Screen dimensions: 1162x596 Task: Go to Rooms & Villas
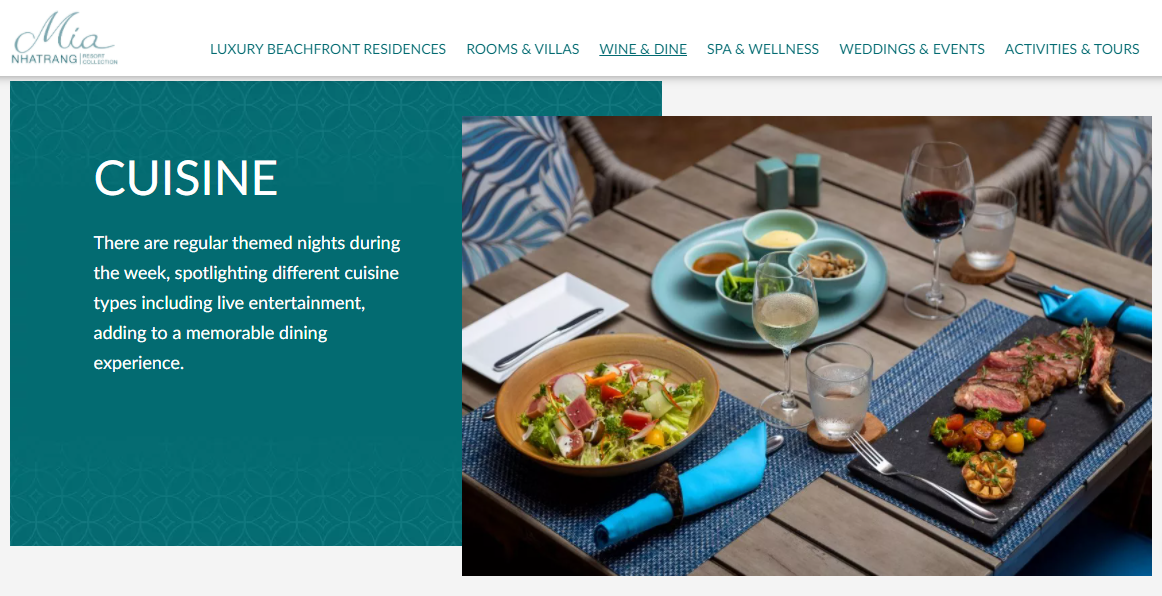[x=522, y=49]
